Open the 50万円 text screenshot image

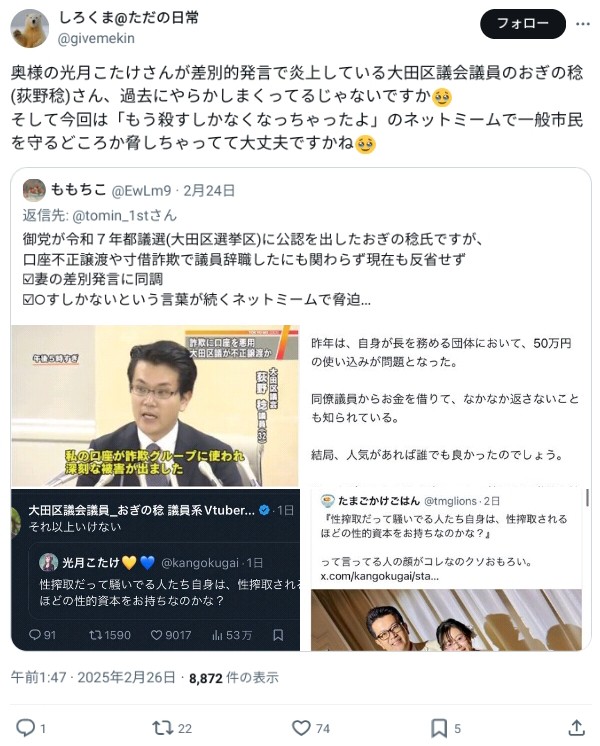pyautogui.click(x=446, y=406)
